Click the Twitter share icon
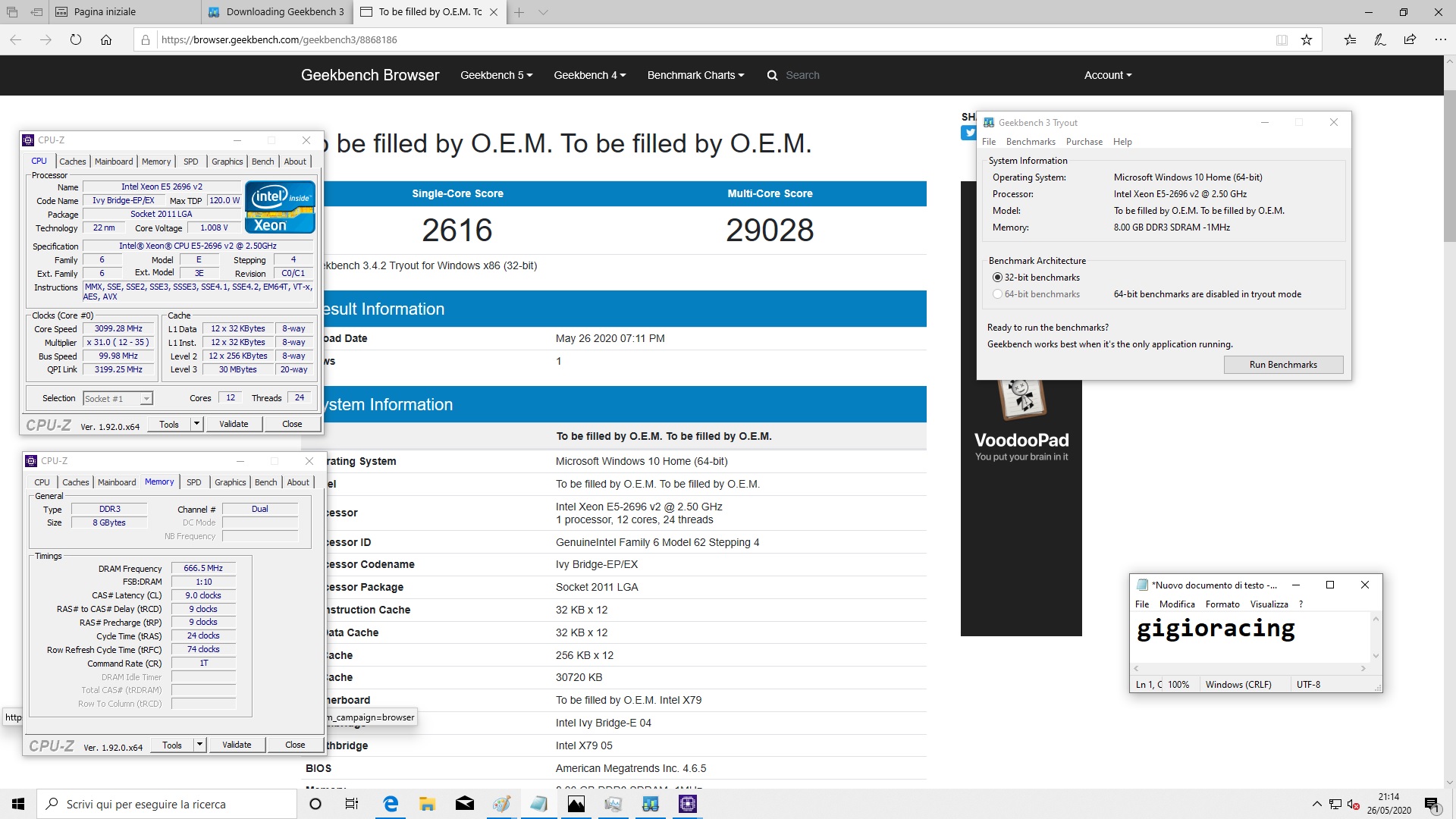The image size is (1456, 819). tap(968, 133)
